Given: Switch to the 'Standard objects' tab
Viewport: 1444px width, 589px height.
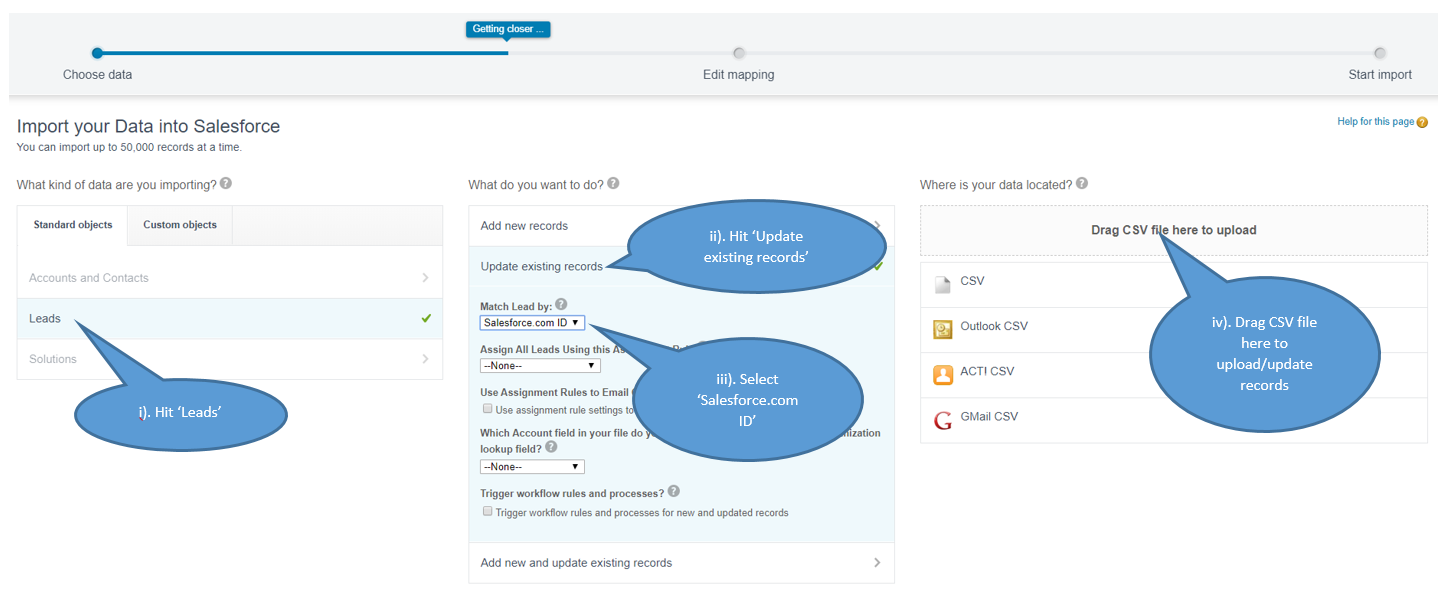Looking at the screenshot, I should (73, 225).
